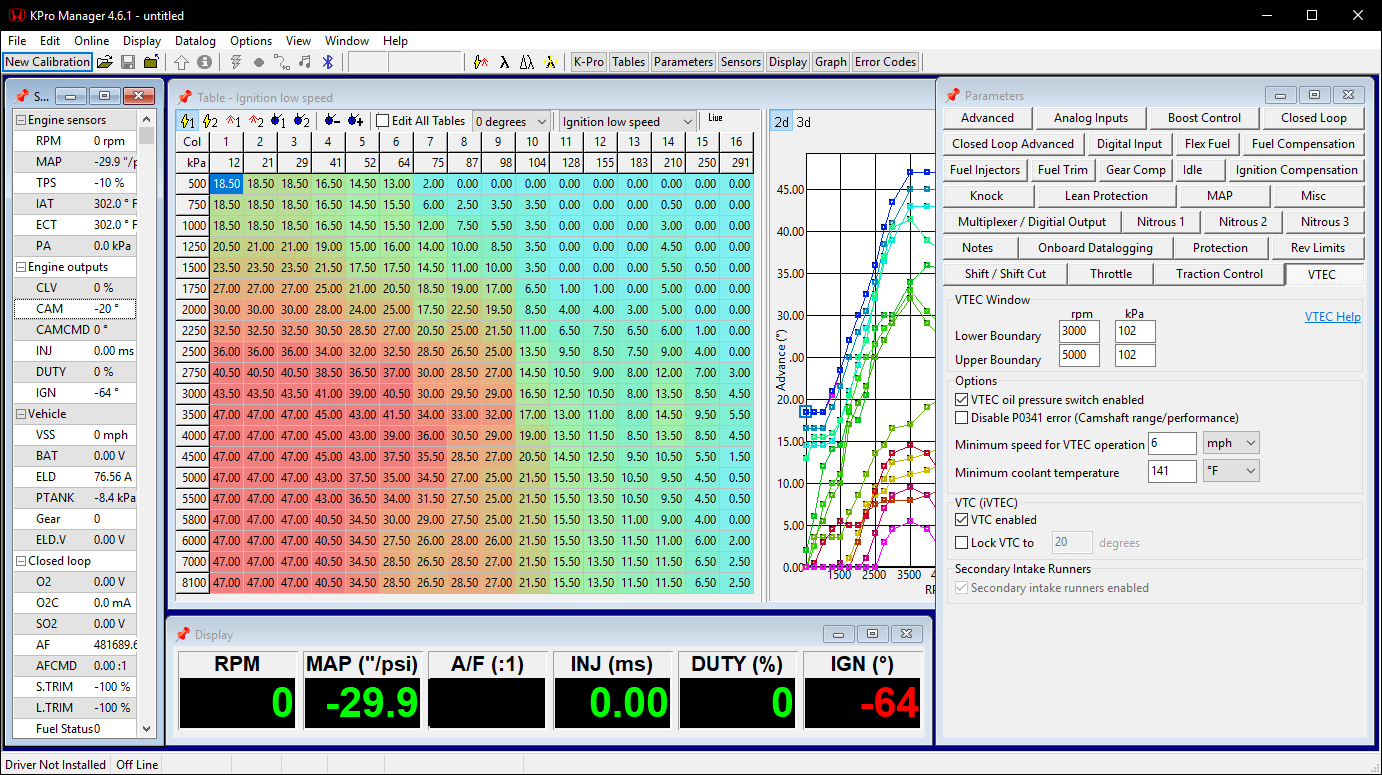
Task: Click the Bluetooth connection icon
Action: (x=326, y=62)
